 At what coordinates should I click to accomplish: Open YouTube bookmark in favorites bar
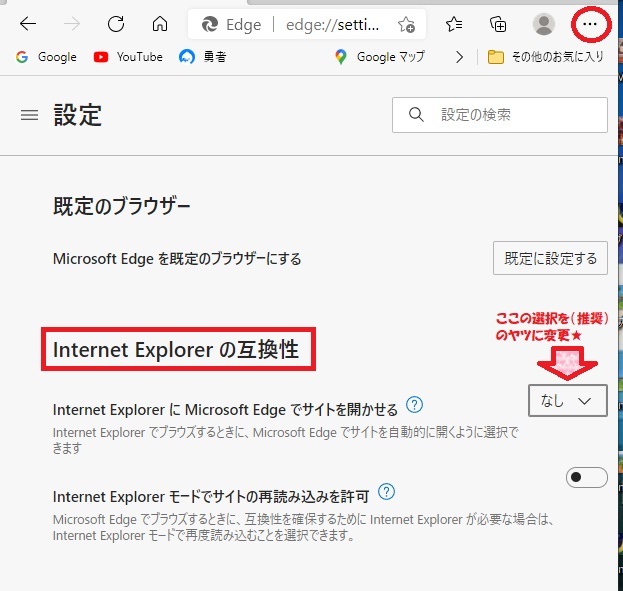128,57
